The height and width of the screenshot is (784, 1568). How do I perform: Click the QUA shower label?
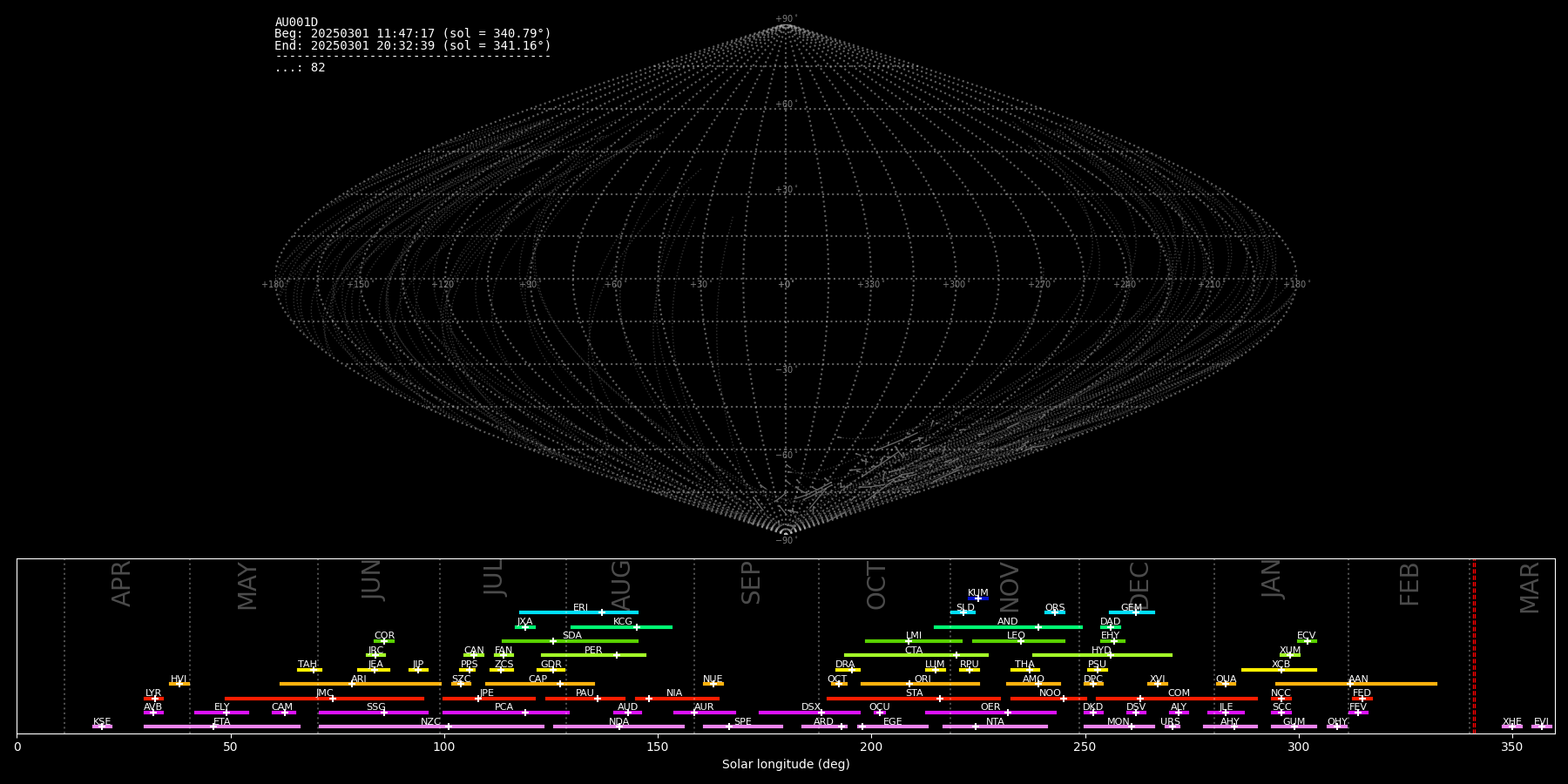pyautogui.click(x=1226, y=679)
